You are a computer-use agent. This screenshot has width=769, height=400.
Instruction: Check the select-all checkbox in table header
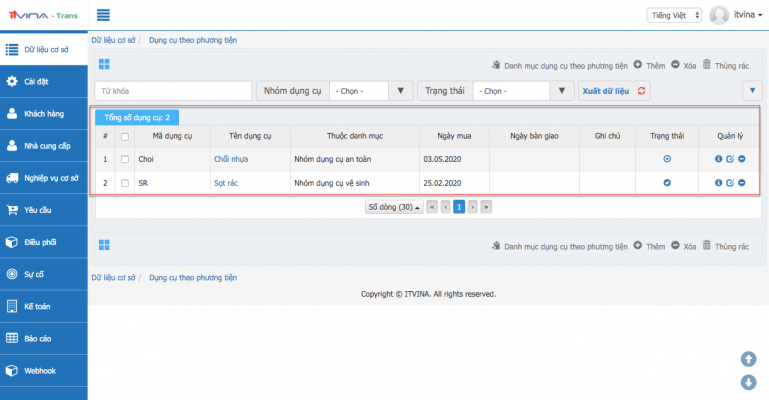pos(125,136)
